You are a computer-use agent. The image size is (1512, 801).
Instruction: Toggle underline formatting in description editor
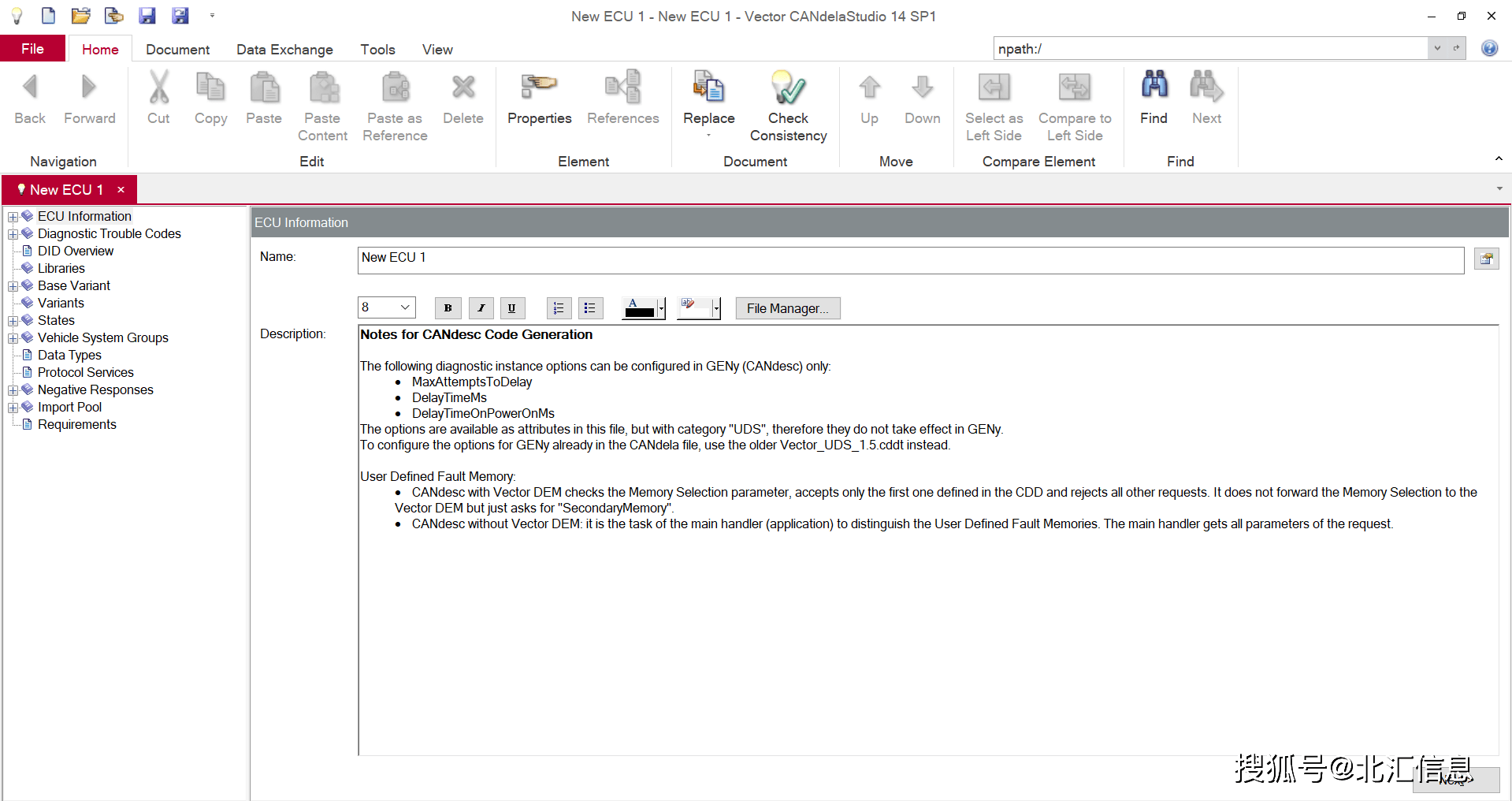pos(512,308)
